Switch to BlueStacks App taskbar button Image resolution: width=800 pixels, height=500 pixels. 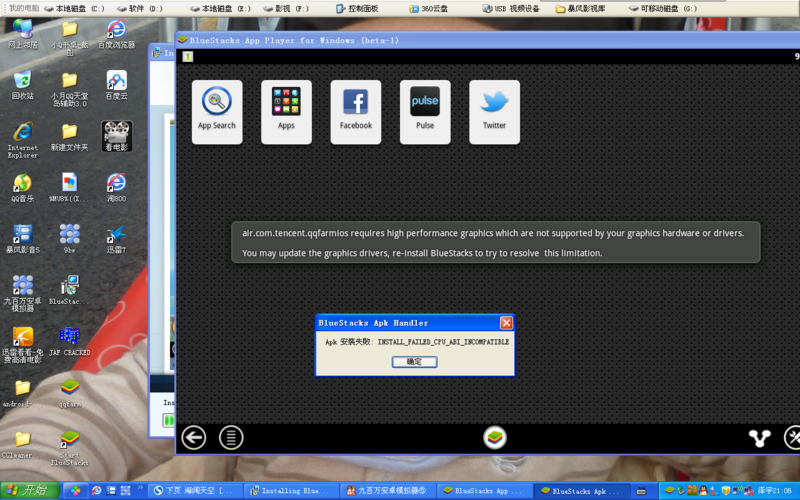[x=484, y=490]
